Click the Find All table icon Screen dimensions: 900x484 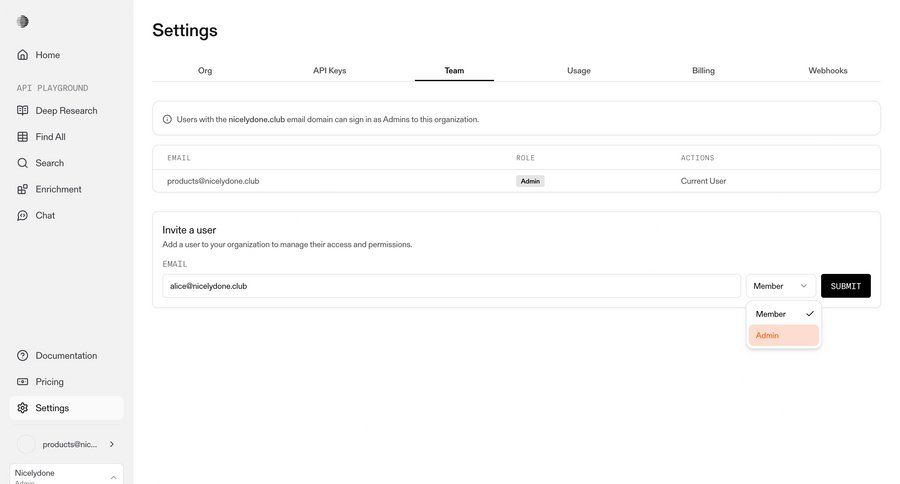(x=23, y=137)
